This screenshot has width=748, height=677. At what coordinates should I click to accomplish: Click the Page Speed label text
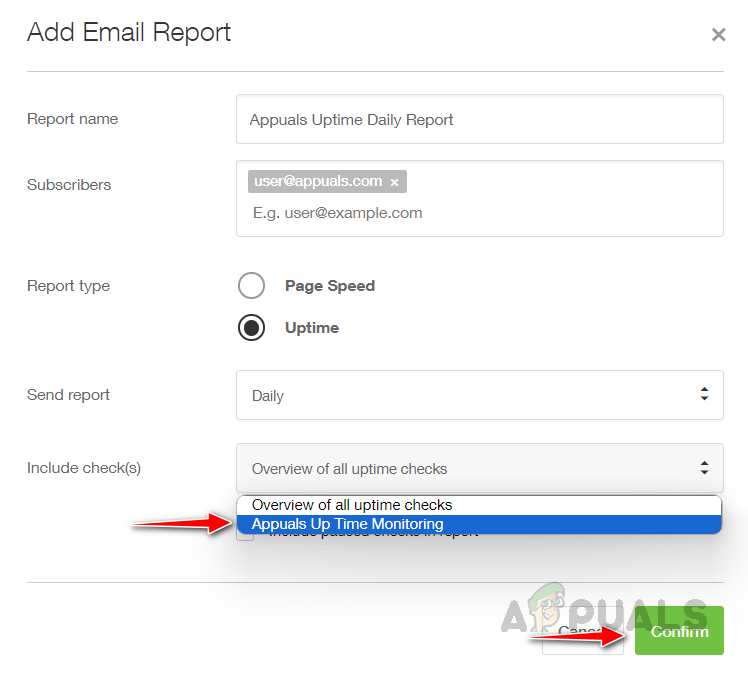click(330, 286)
